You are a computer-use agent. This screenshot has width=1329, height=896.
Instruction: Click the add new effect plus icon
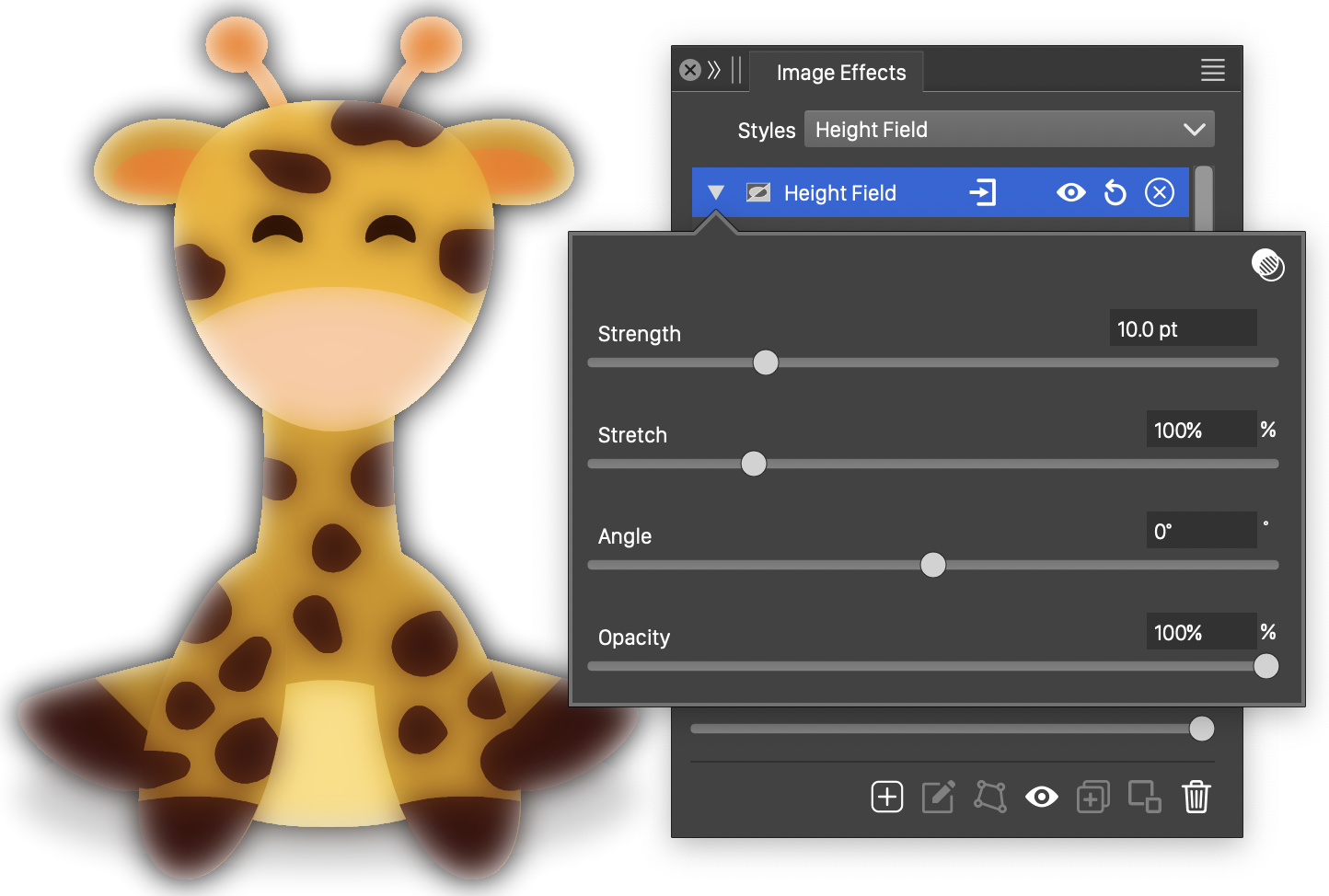coord(887,797)
